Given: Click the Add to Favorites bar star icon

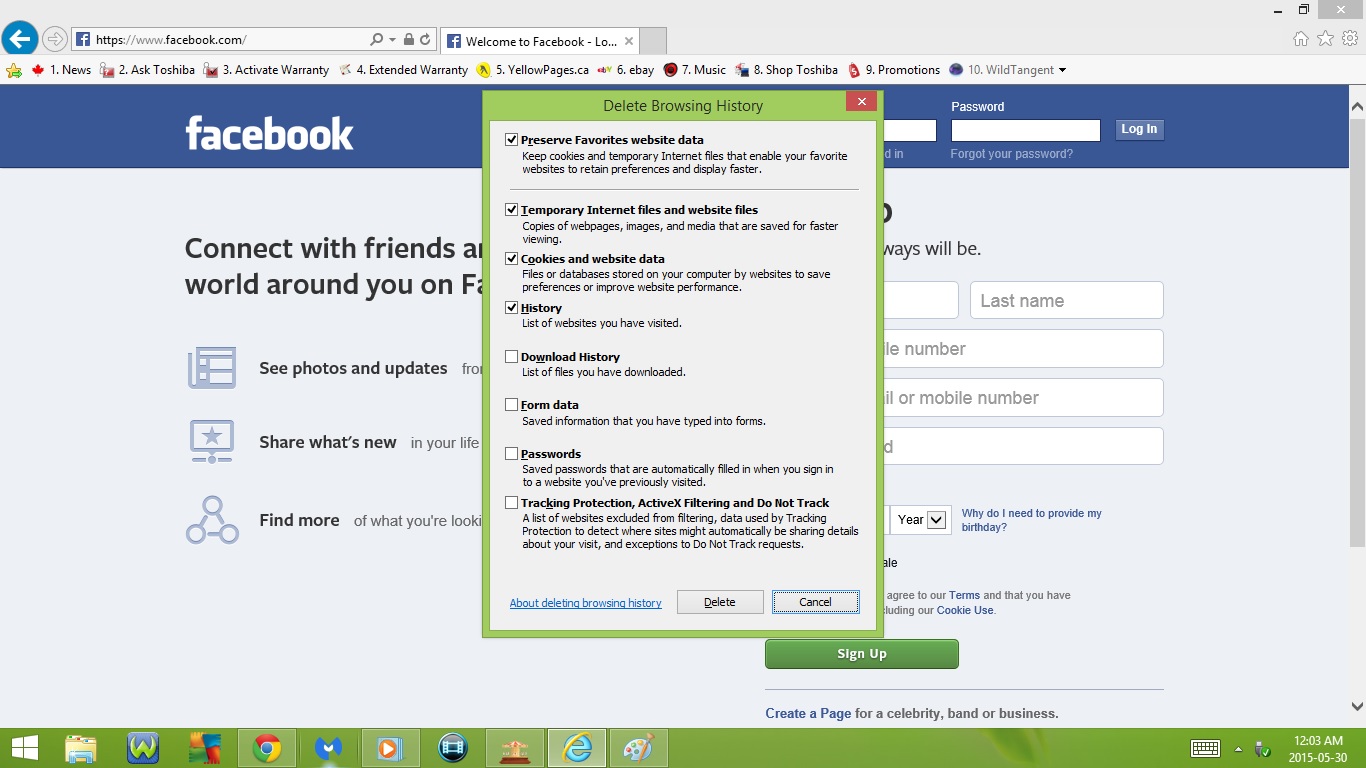Looking at the screenshot, I should [14, 70].
